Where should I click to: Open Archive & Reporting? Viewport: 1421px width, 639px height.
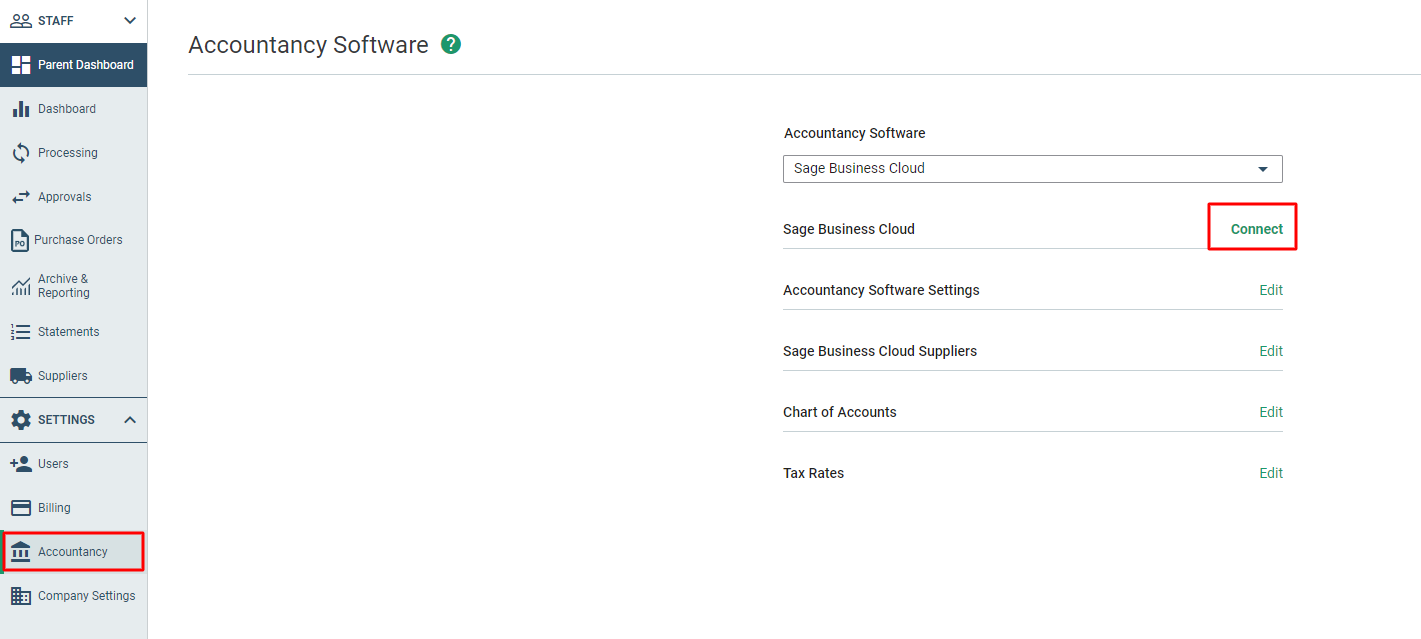(x=74, y=286)
